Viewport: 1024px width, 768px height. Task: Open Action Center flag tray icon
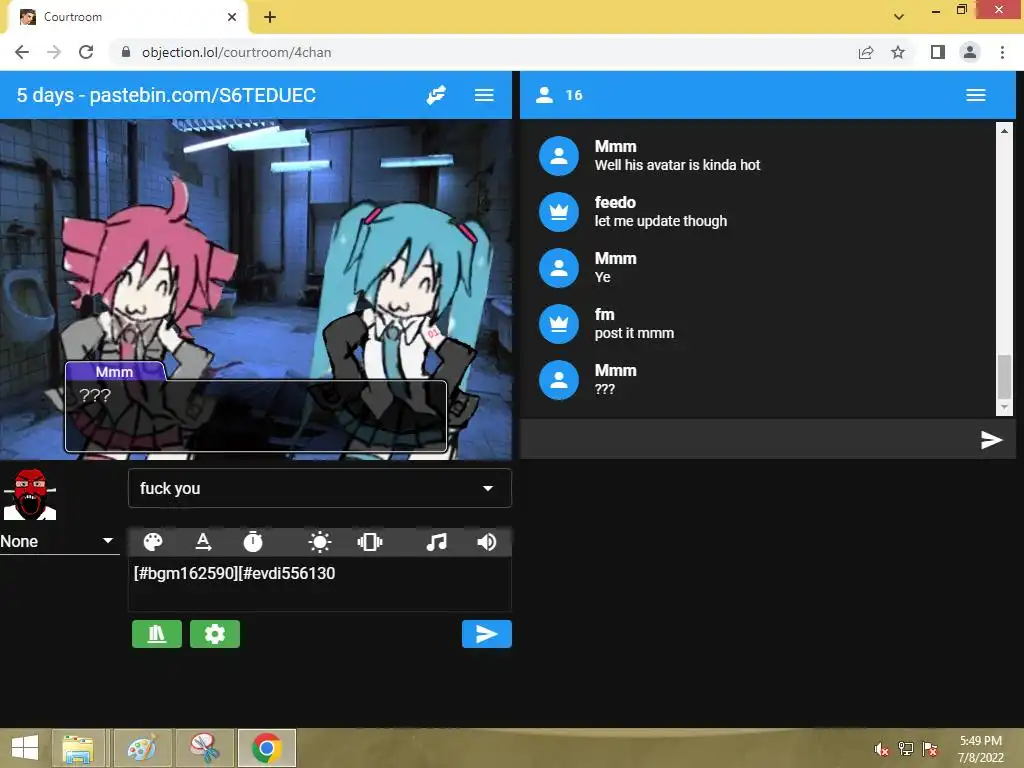click(x=930, y=749)
